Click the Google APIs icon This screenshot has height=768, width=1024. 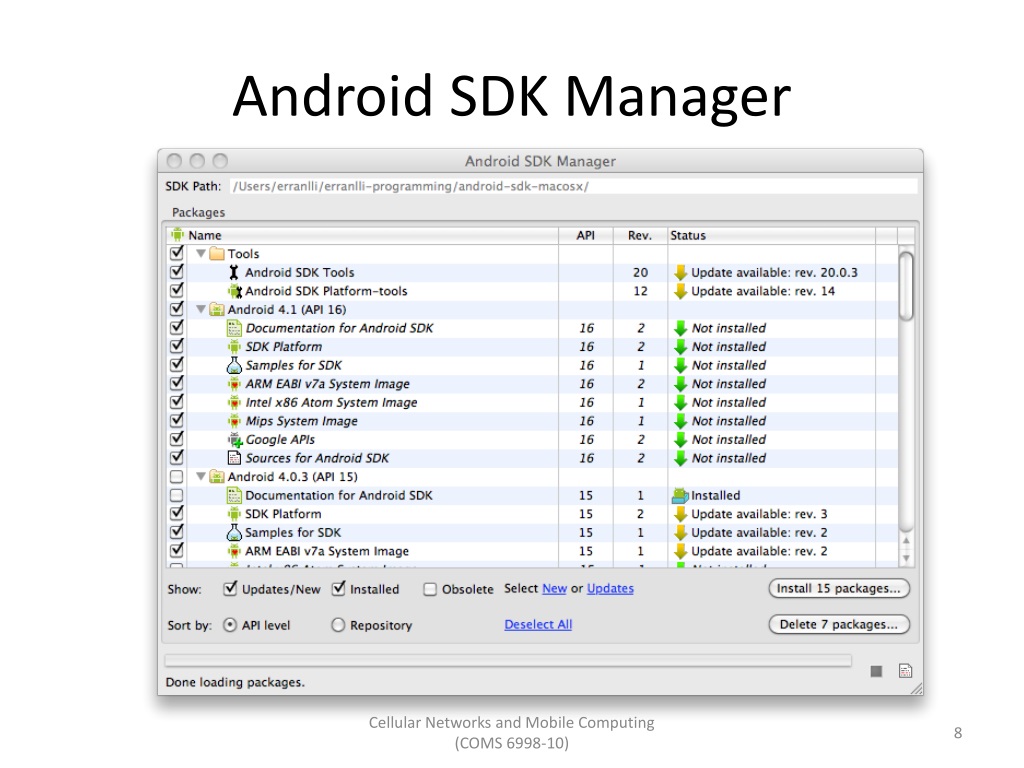click(234, 440)
